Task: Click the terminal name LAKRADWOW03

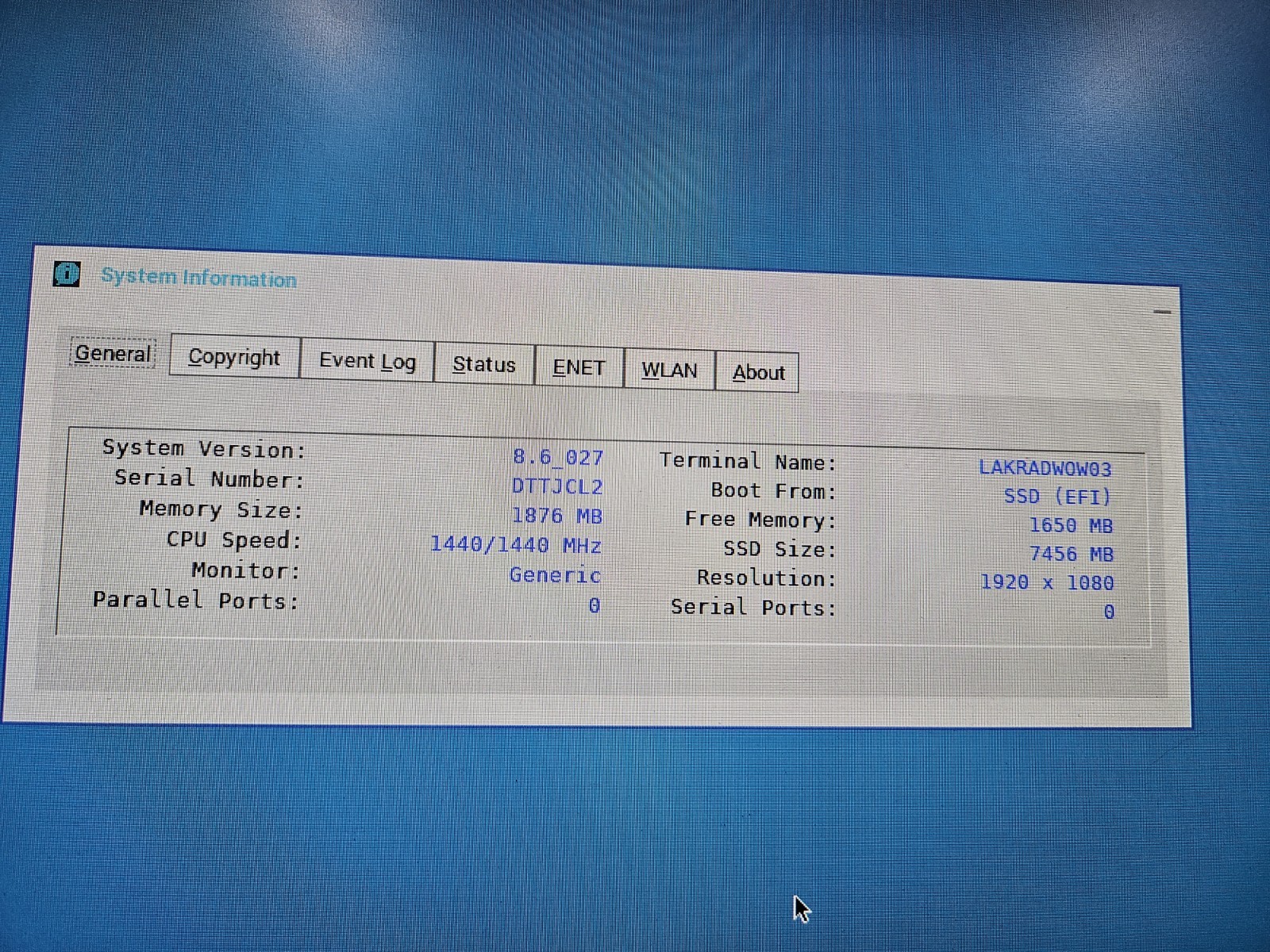Action: pyautogui.click(x=1045, y=468)
